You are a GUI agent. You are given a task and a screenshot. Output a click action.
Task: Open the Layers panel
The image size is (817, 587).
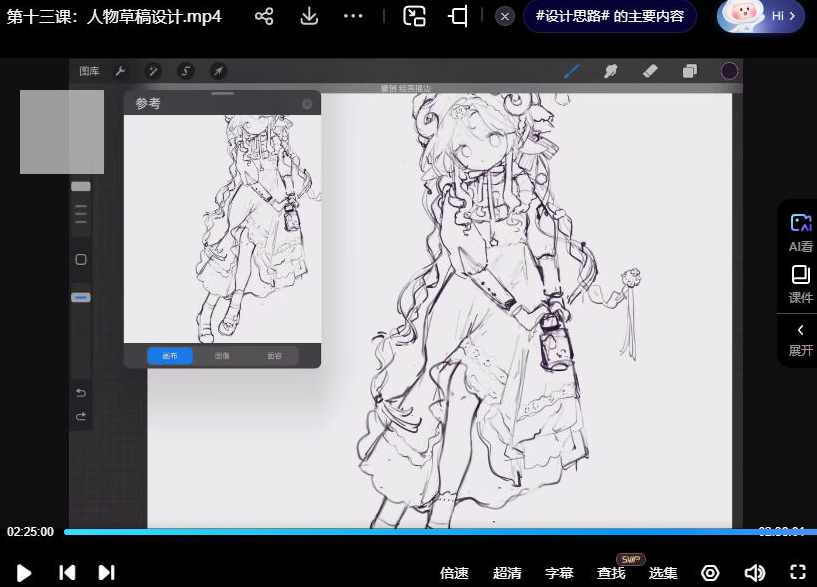688,71
